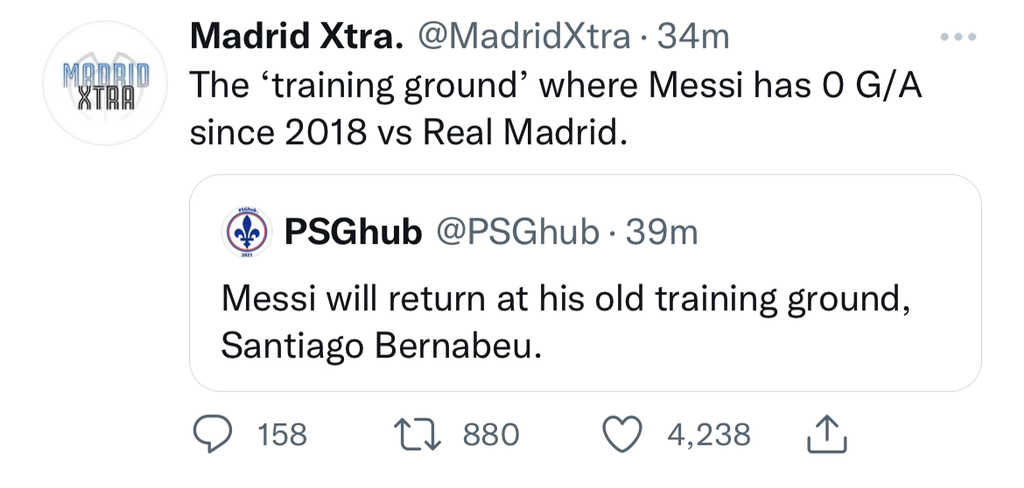Screen dimensions: 1024x488
Task: Open Madrid Xtra display name link
Action: pyautogui.click(x=297, y=38)
